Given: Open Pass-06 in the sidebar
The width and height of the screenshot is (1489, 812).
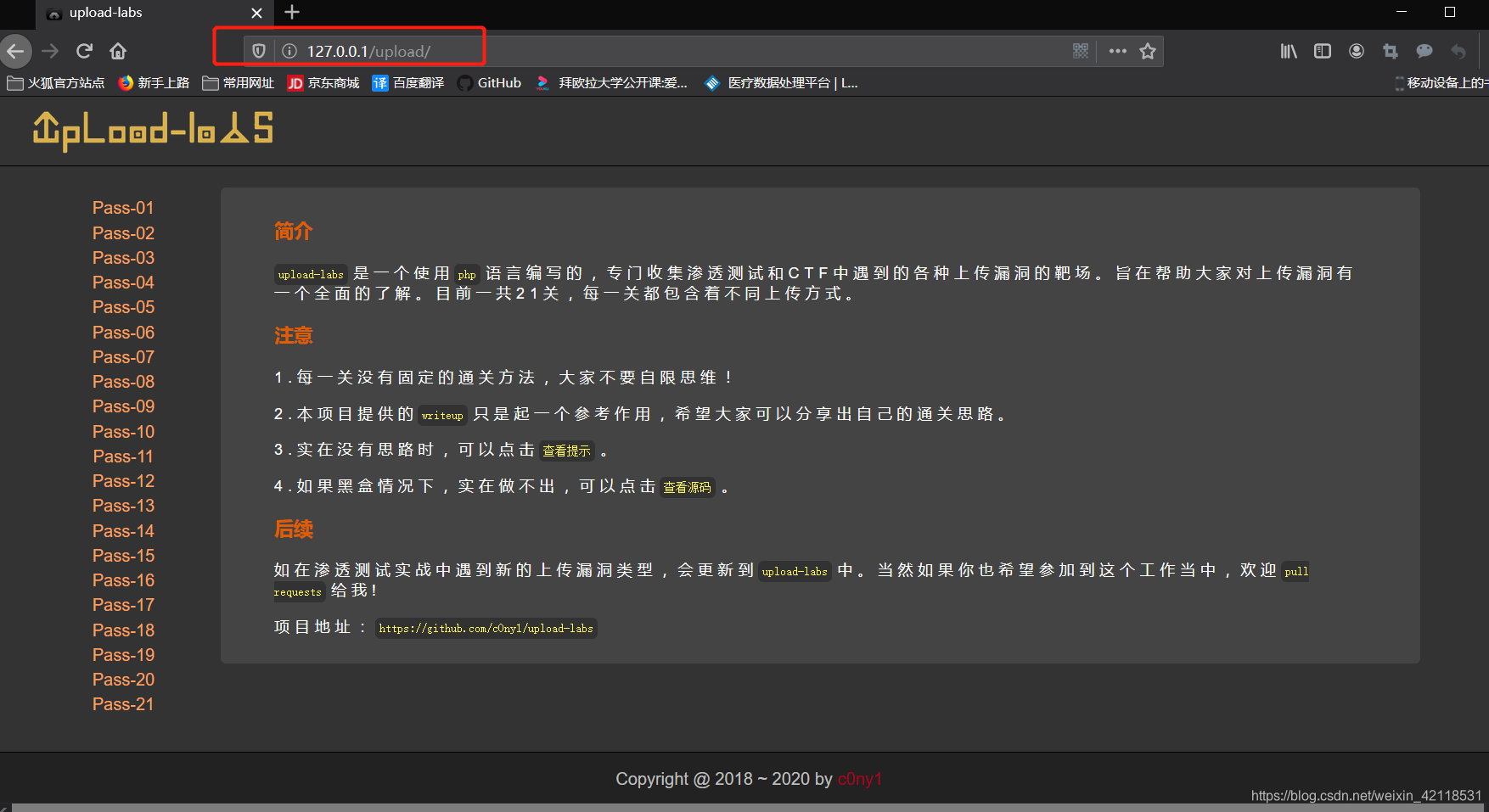Looking at the screenshot, I should (x=123, y=333).
